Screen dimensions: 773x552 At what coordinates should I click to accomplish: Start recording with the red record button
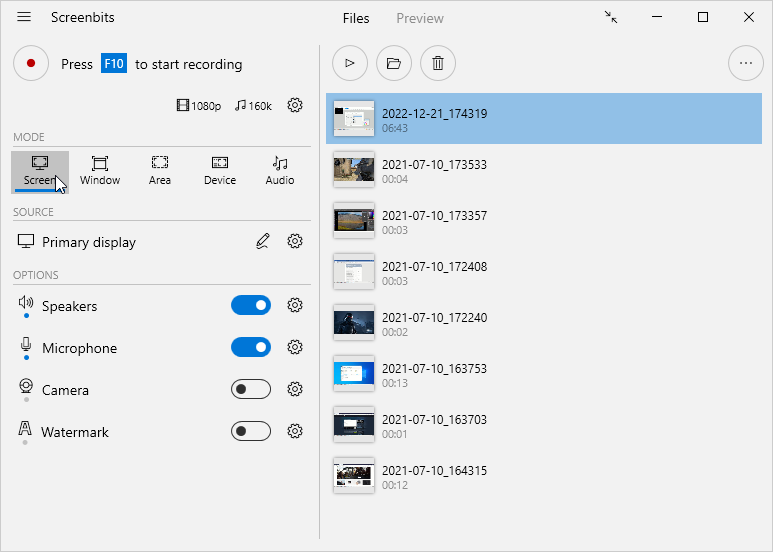click(31, 63)
